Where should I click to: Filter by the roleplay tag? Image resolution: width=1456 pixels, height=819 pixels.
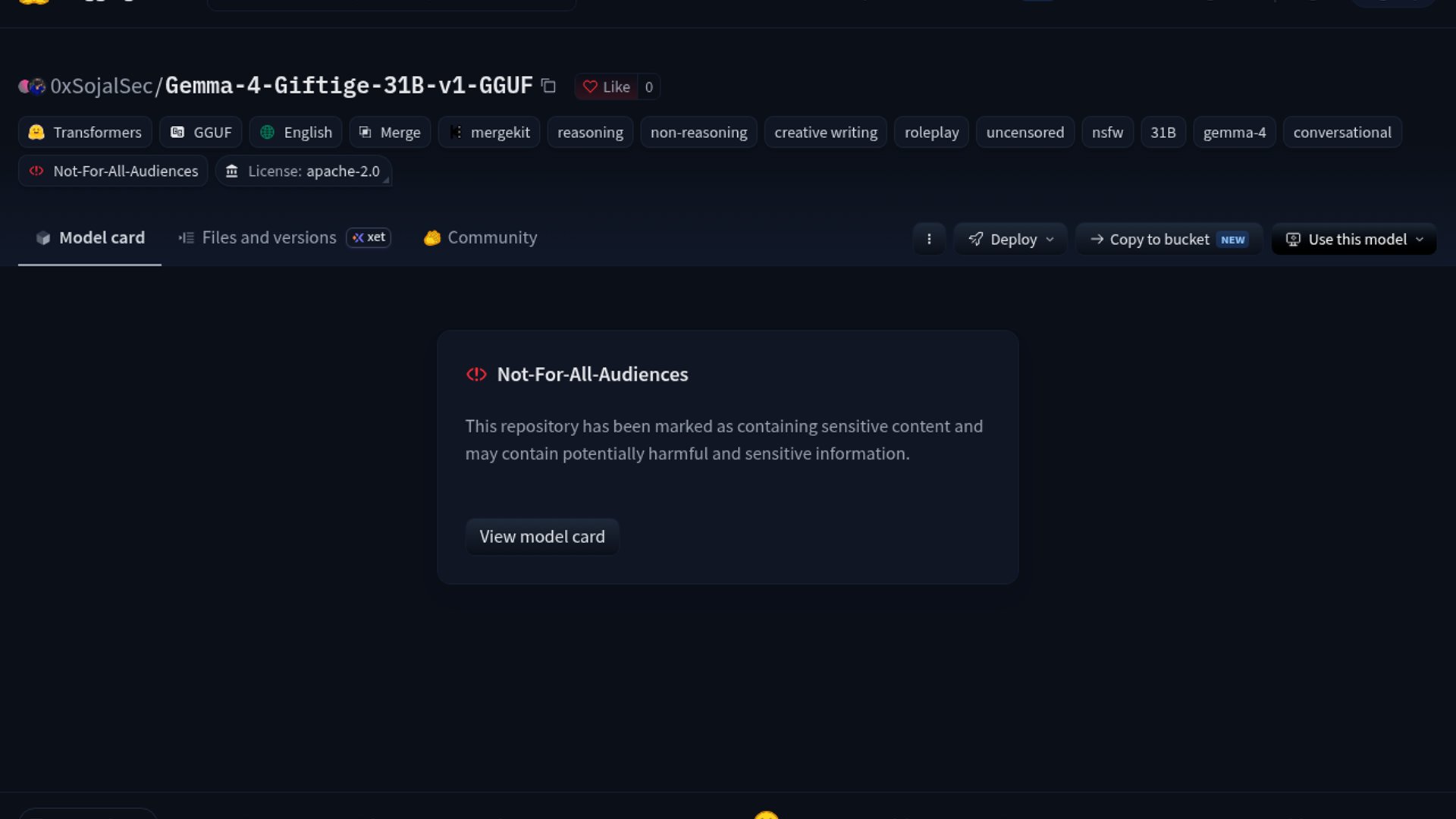pyautogui.click(x=931, y=133)
